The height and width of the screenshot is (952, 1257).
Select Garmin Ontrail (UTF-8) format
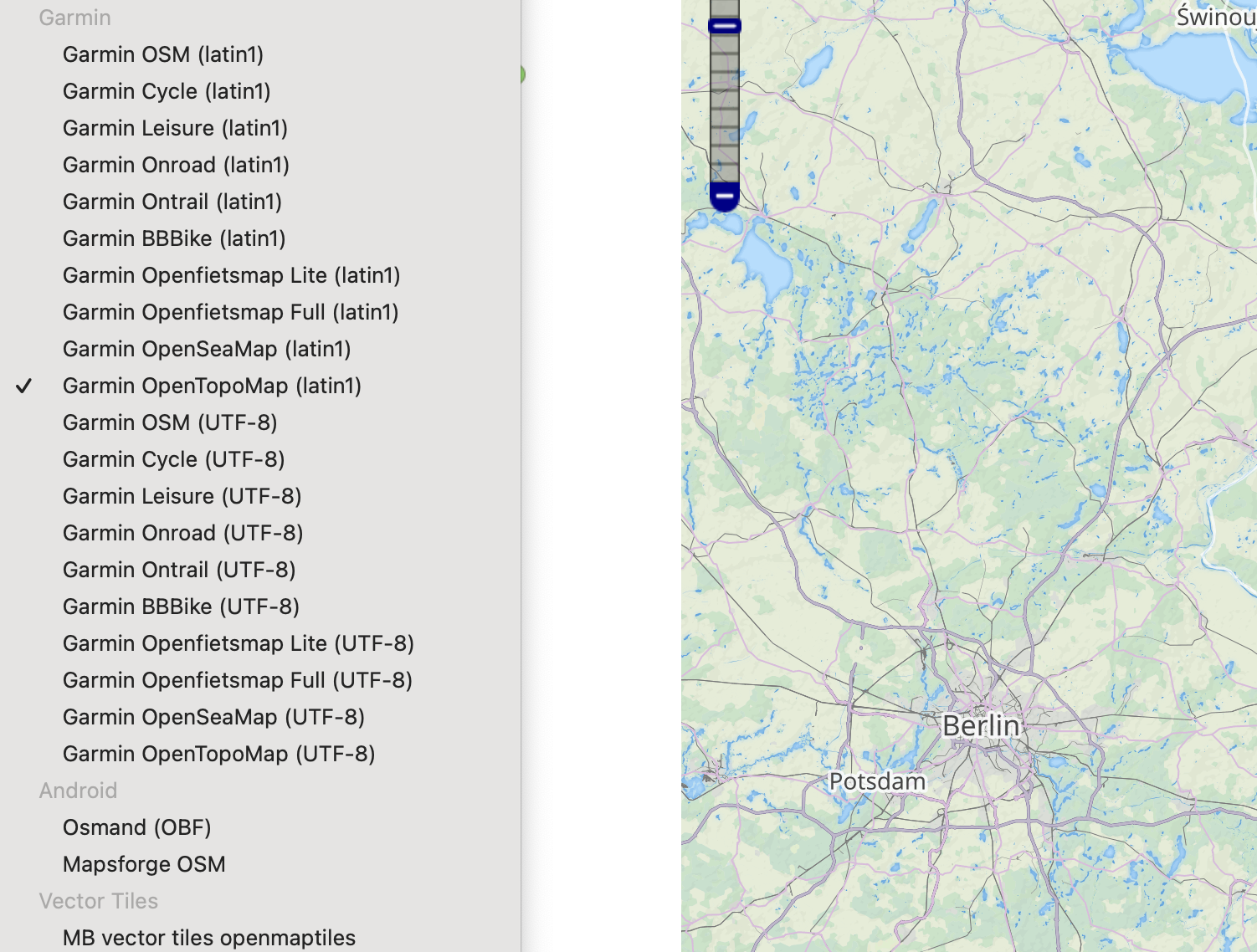pyautogui.click(x=179, y=570)
